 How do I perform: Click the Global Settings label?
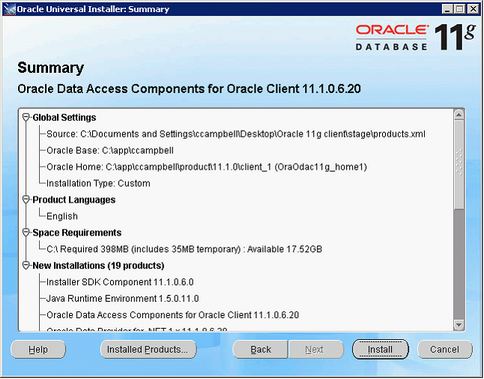64,117
